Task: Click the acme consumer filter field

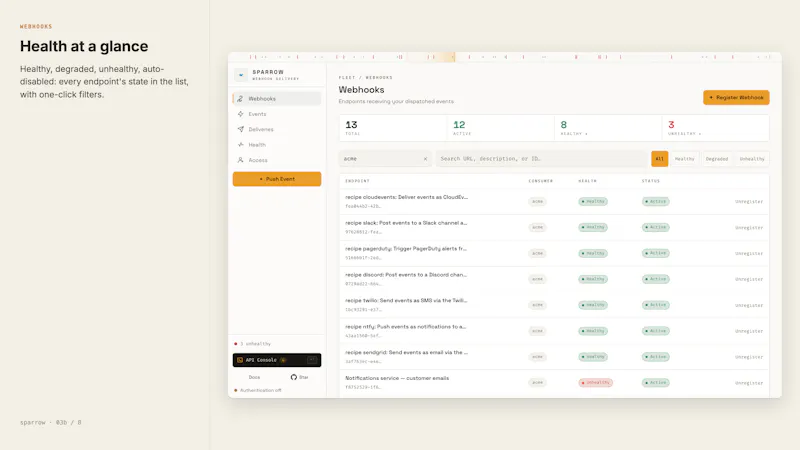Action: 385,159
